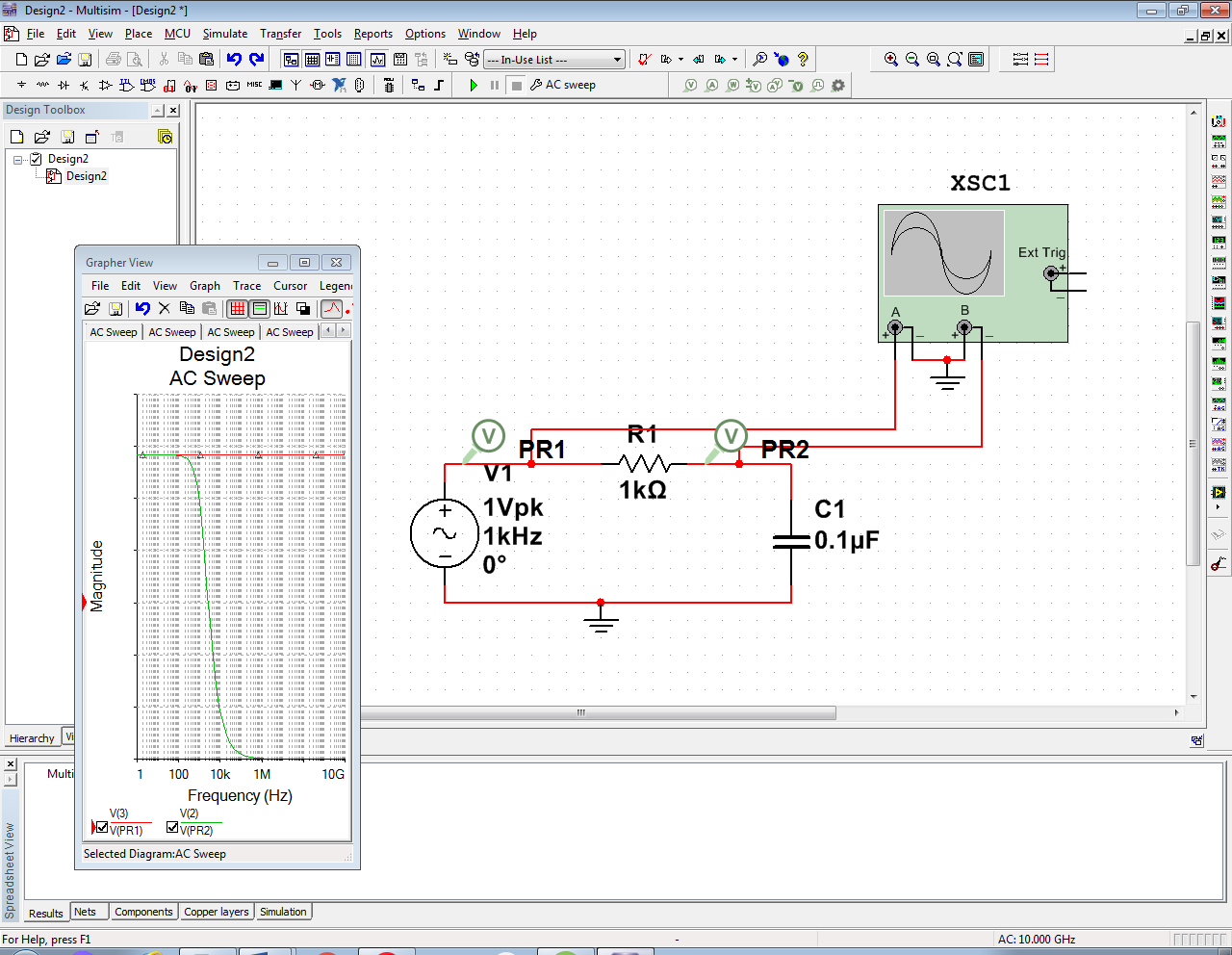This screenshot has height=955, width=1232.
Task: Select the PR1 voltage probe on schematic
Action: click(488, 437)
